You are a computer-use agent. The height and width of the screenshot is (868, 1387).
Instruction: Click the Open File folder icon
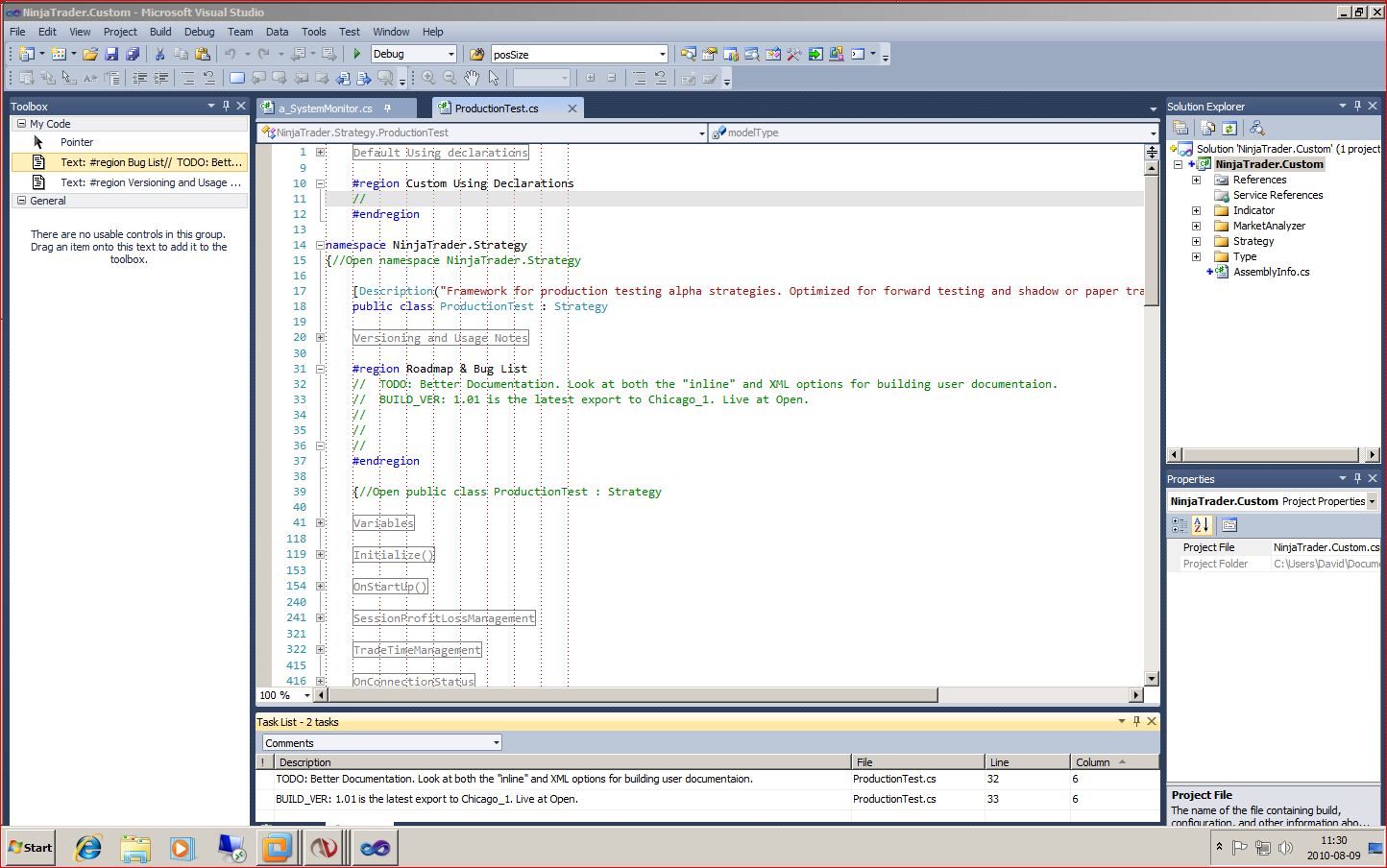click(90, 54)
